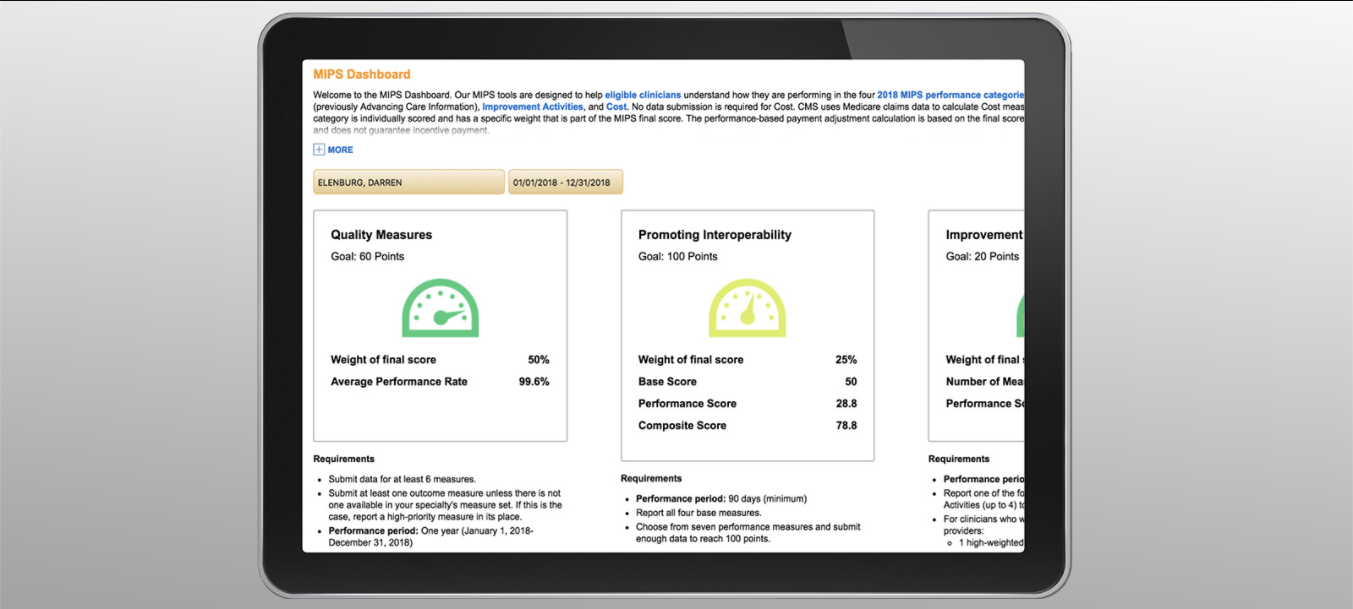Click the green Quality Measures gauge icon
The image size is (1353, 609).
point(440,307)
